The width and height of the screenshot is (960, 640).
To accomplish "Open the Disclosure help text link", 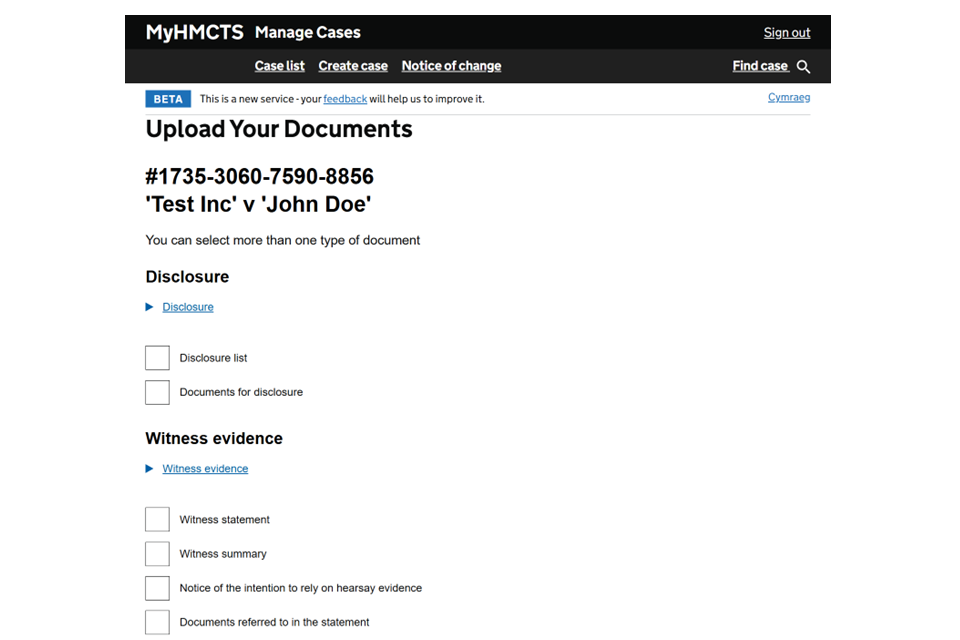I will tap(188, 307).
